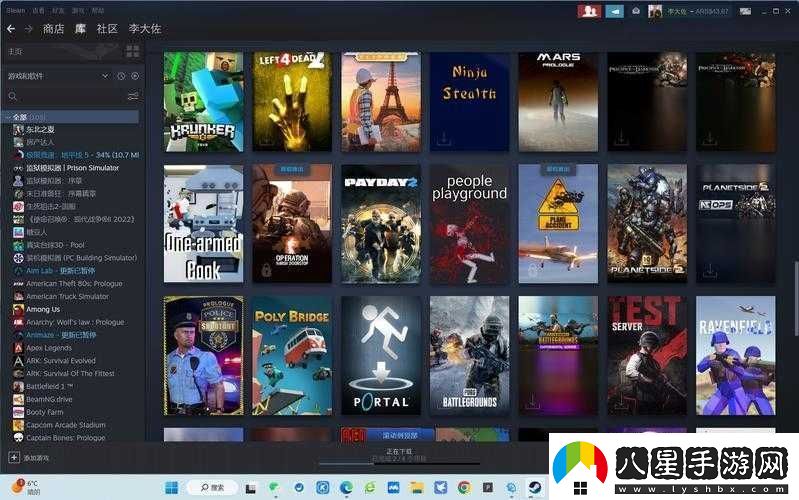Select Portal game cover
799x500 pixels.
(381, 355)
